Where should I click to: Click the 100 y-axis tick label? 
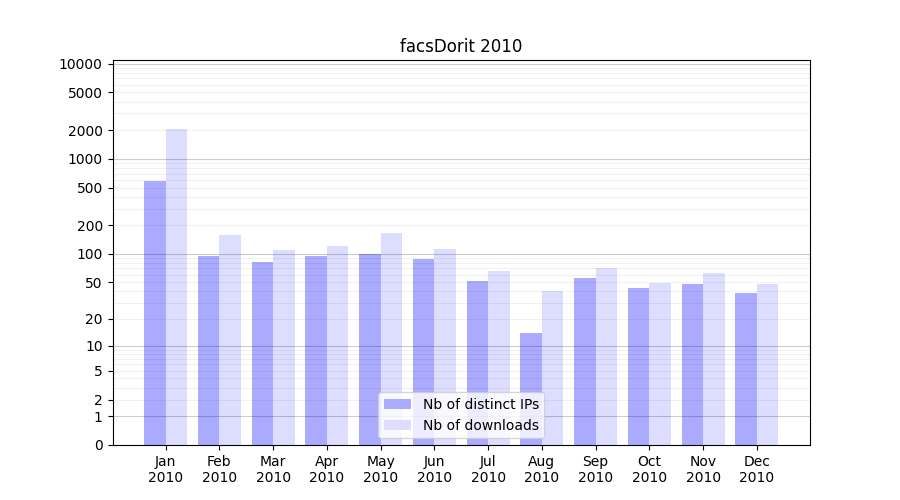90,254
